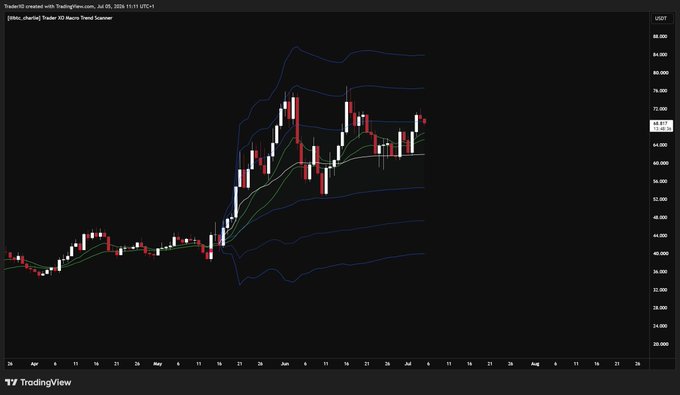Viewport: 680px width, 395px height.
Task: Click the Trader XO Macro Trend Scanner label
Action: pos(60,18)
